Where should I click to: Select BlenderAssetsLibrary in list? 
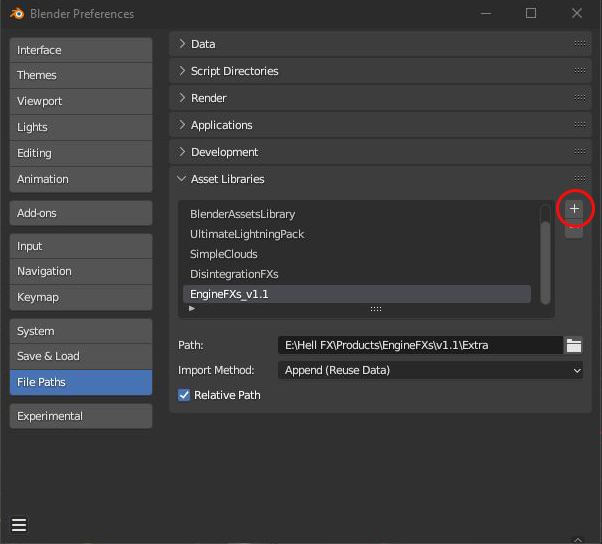pos(357,214)
